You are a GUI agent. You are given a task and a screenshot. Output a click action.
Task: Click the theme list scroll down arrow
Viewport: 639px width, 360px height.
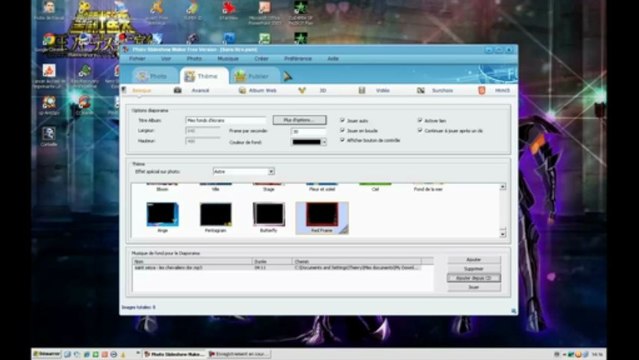pyautogui.click(x=502, y=234)
